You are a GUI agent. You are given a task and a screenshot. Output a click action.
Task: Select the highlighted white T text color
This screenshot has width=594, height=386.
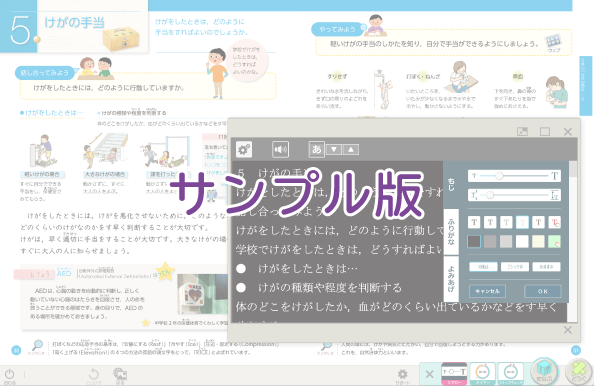522,222
